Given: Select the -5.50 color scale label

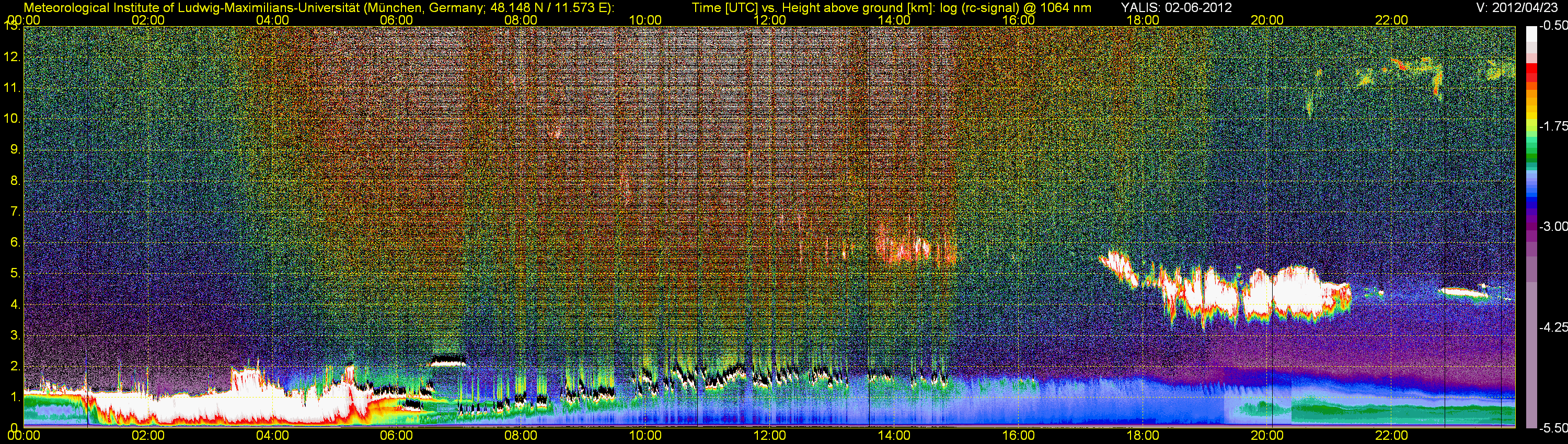Looking at the screenshot, I should pos(1552,428).
